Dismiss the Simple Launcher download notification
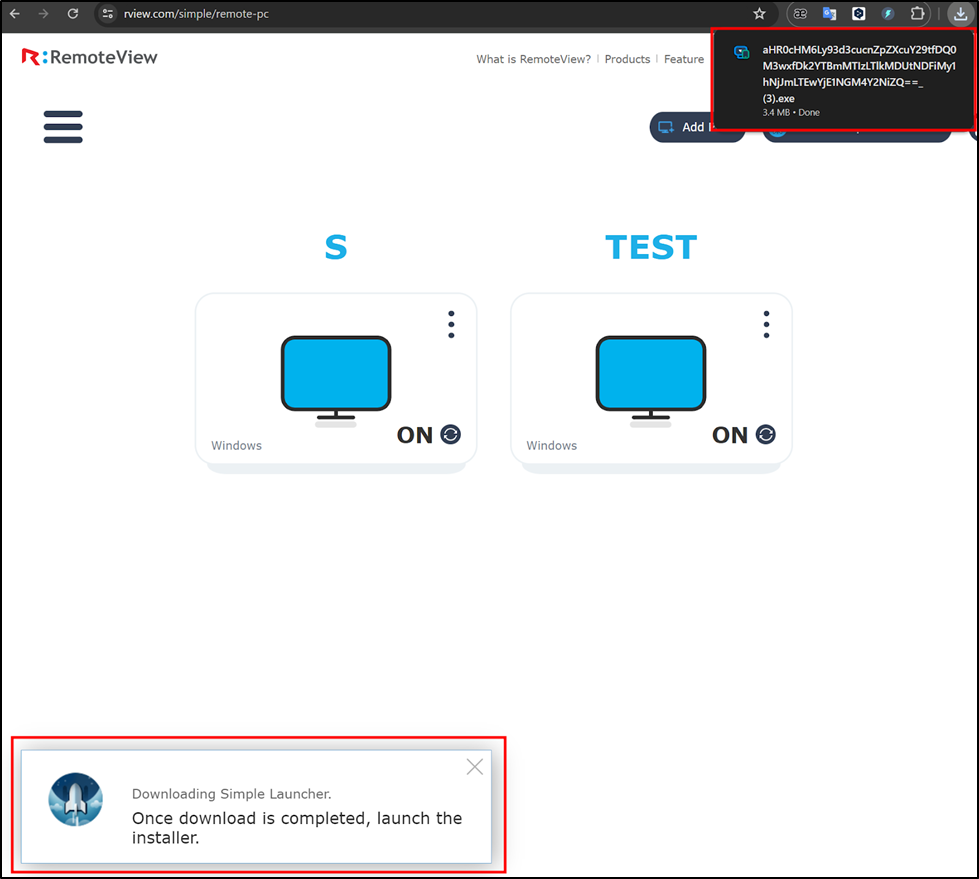The width and height of the screenshot is (979, 879). 474,766
